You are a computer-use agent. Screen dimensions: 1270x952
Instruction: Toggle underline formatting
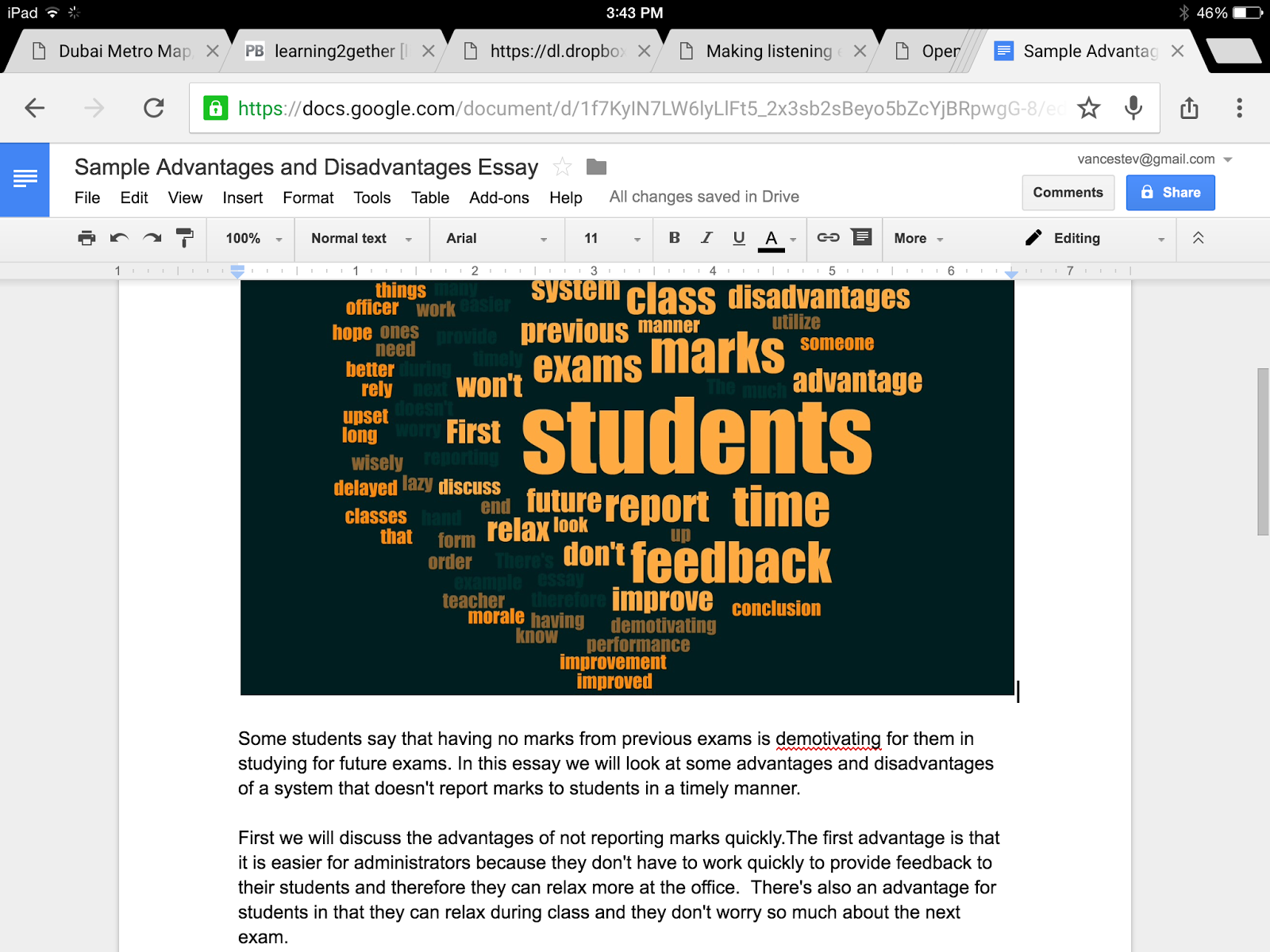[x=739, y=238]
